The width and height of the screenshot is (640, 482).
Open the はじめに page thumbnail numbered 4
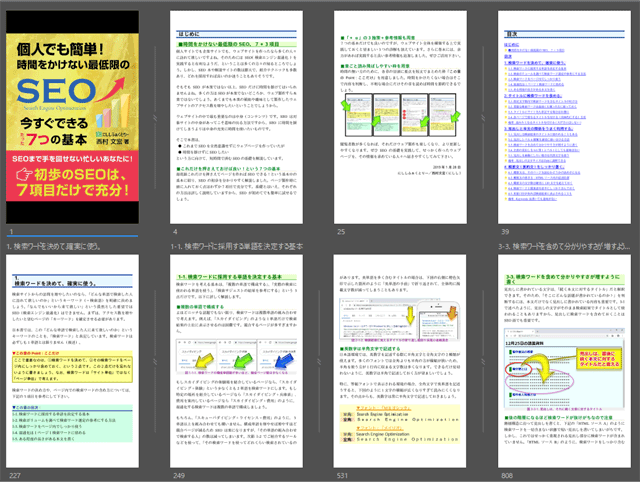pyautogui.click(x=236, y=117)
